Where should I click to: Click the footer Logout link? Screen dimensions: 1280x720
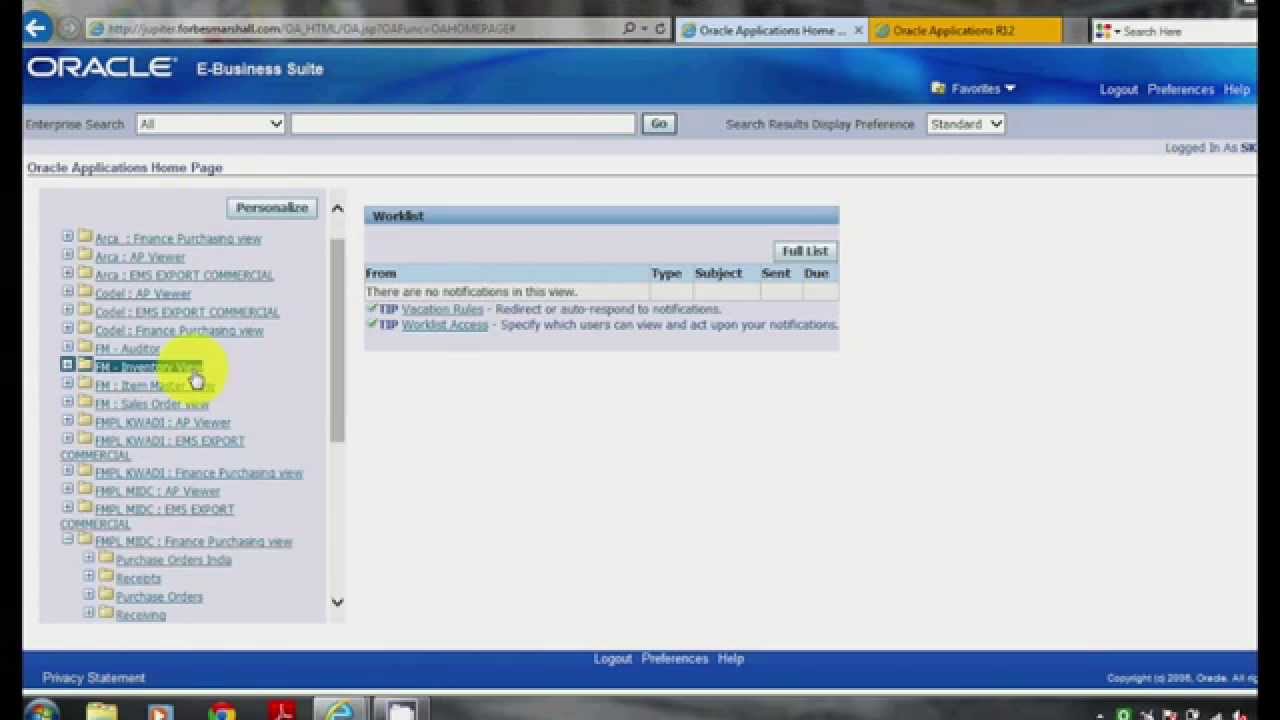pos(613,659)
